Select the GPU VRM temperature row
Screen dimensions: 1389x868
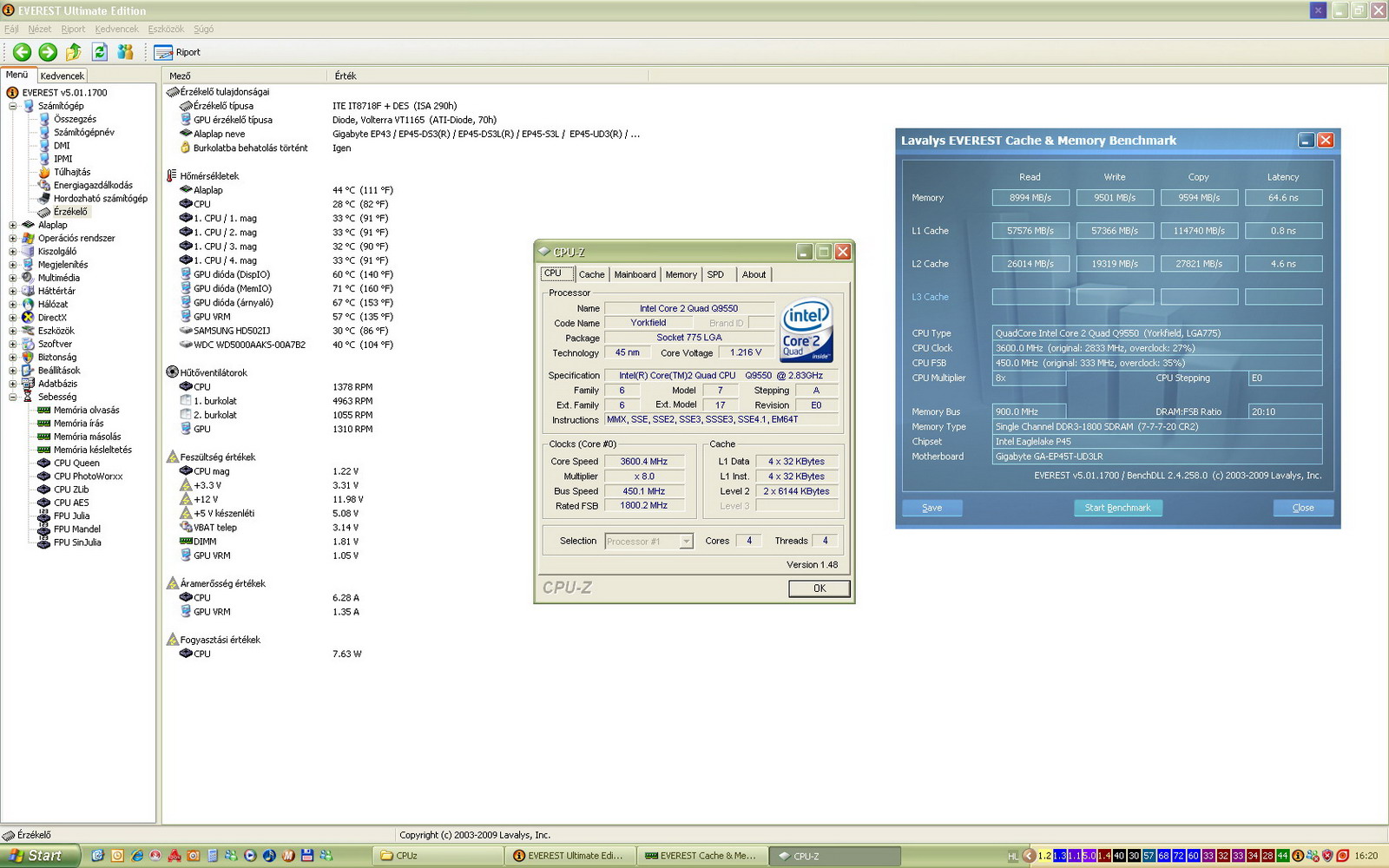click(286, 317)
